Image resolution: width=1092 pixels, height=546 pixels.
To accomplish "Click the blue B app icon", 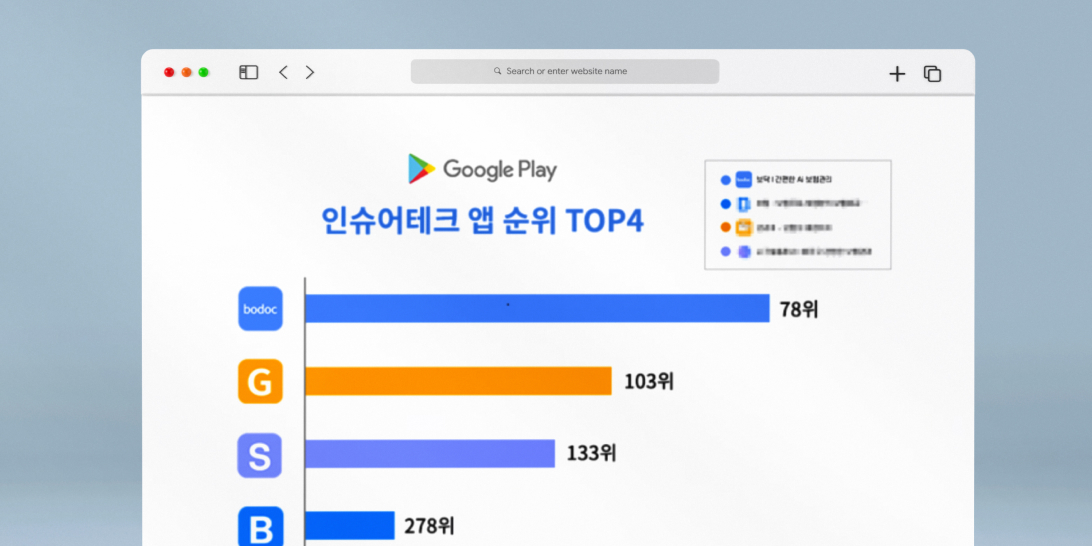I will pos(260,526).
